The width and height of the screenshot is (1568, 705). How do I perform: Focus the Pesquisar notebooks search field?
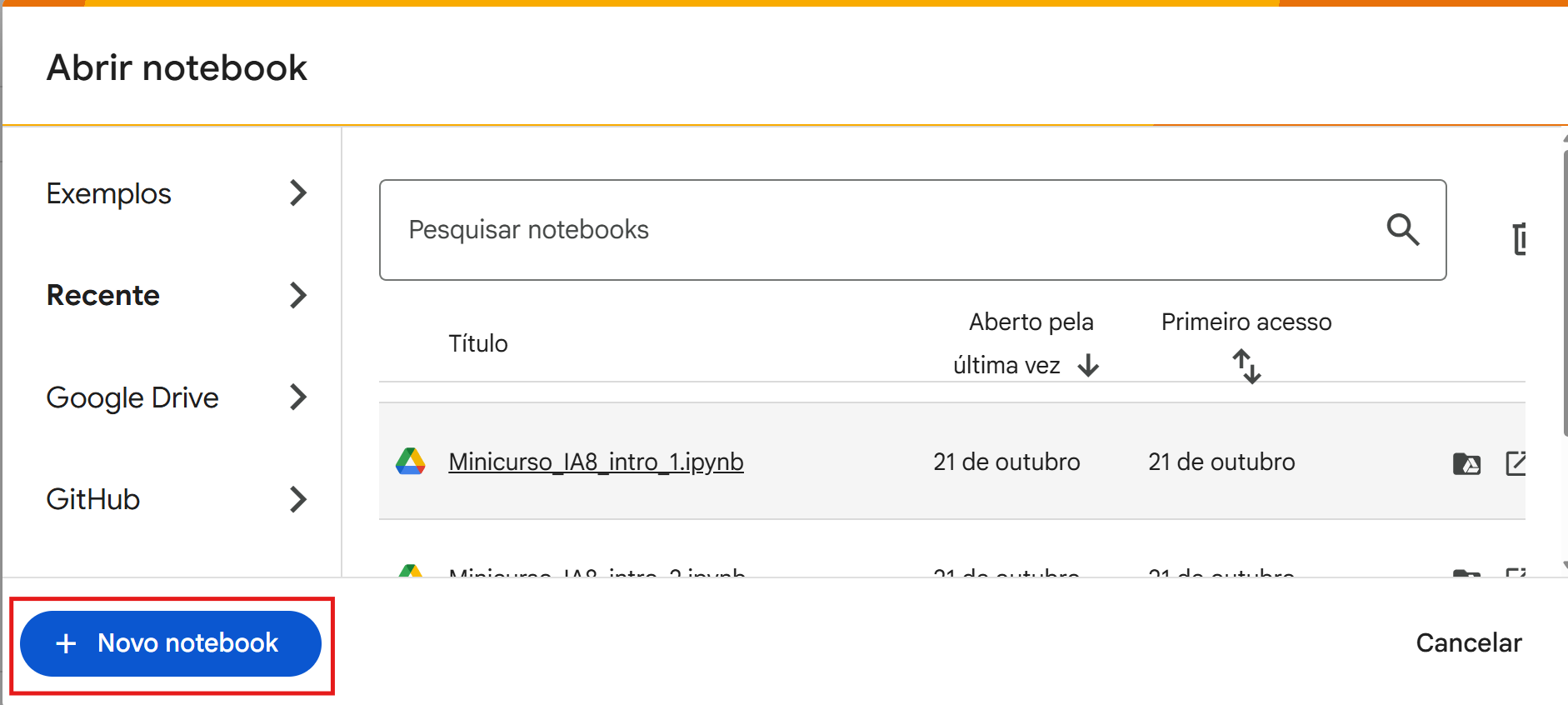pos(883,230)
